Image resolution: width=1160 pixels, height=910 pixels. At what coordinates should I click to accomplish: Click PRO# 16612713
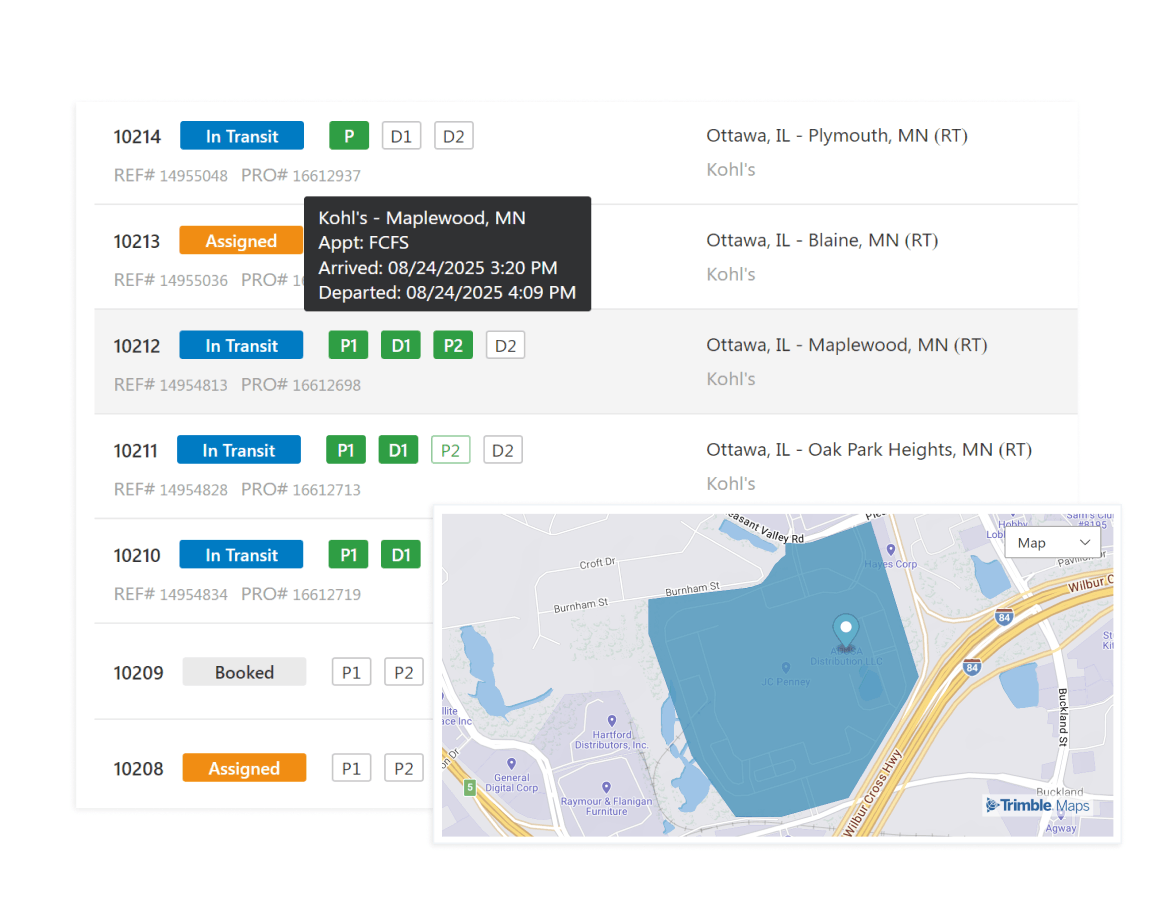point(301,490)
